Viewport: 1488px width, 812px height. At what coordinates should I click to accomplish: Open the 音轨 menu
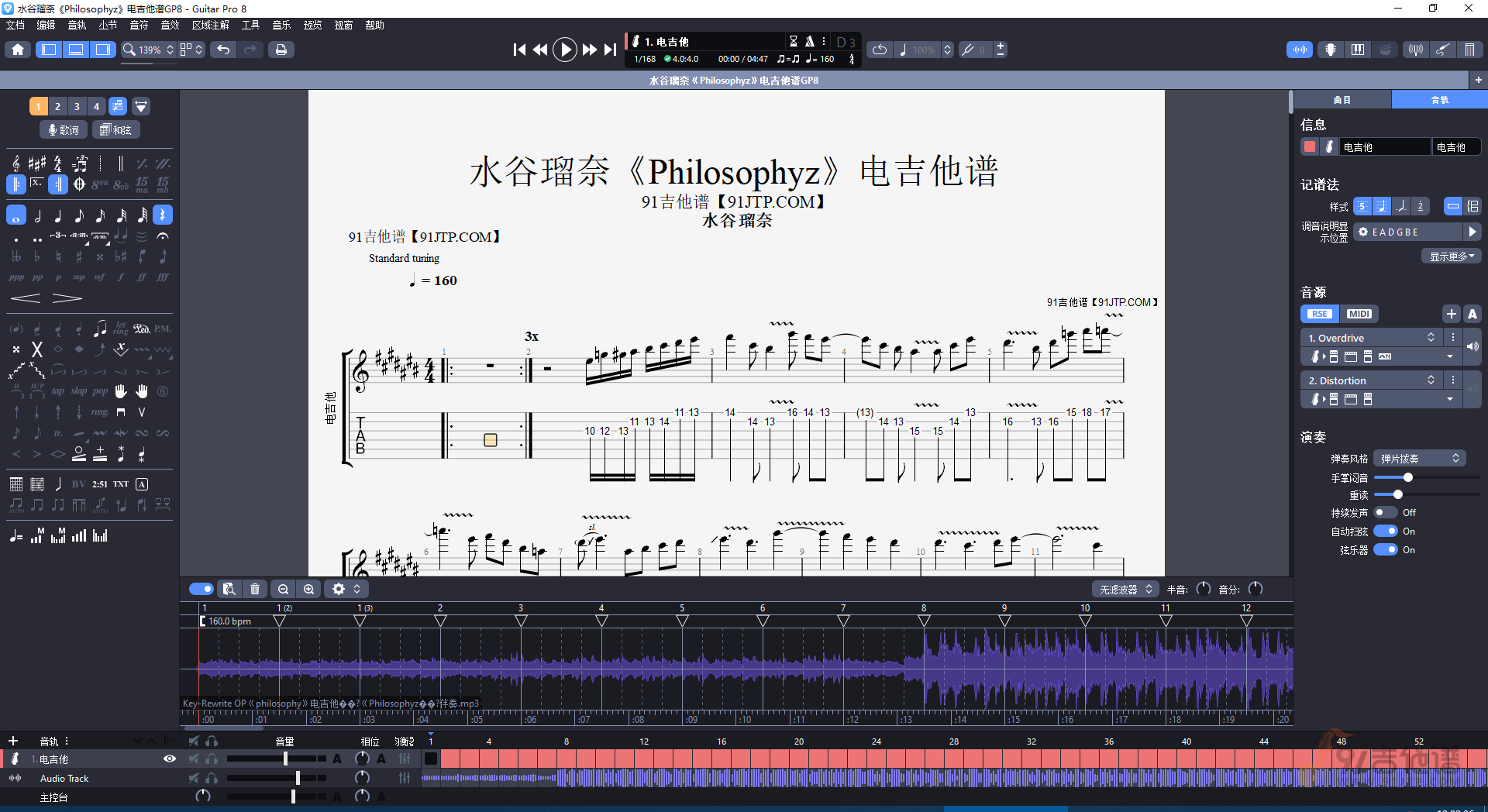click(x=77, y=26)
